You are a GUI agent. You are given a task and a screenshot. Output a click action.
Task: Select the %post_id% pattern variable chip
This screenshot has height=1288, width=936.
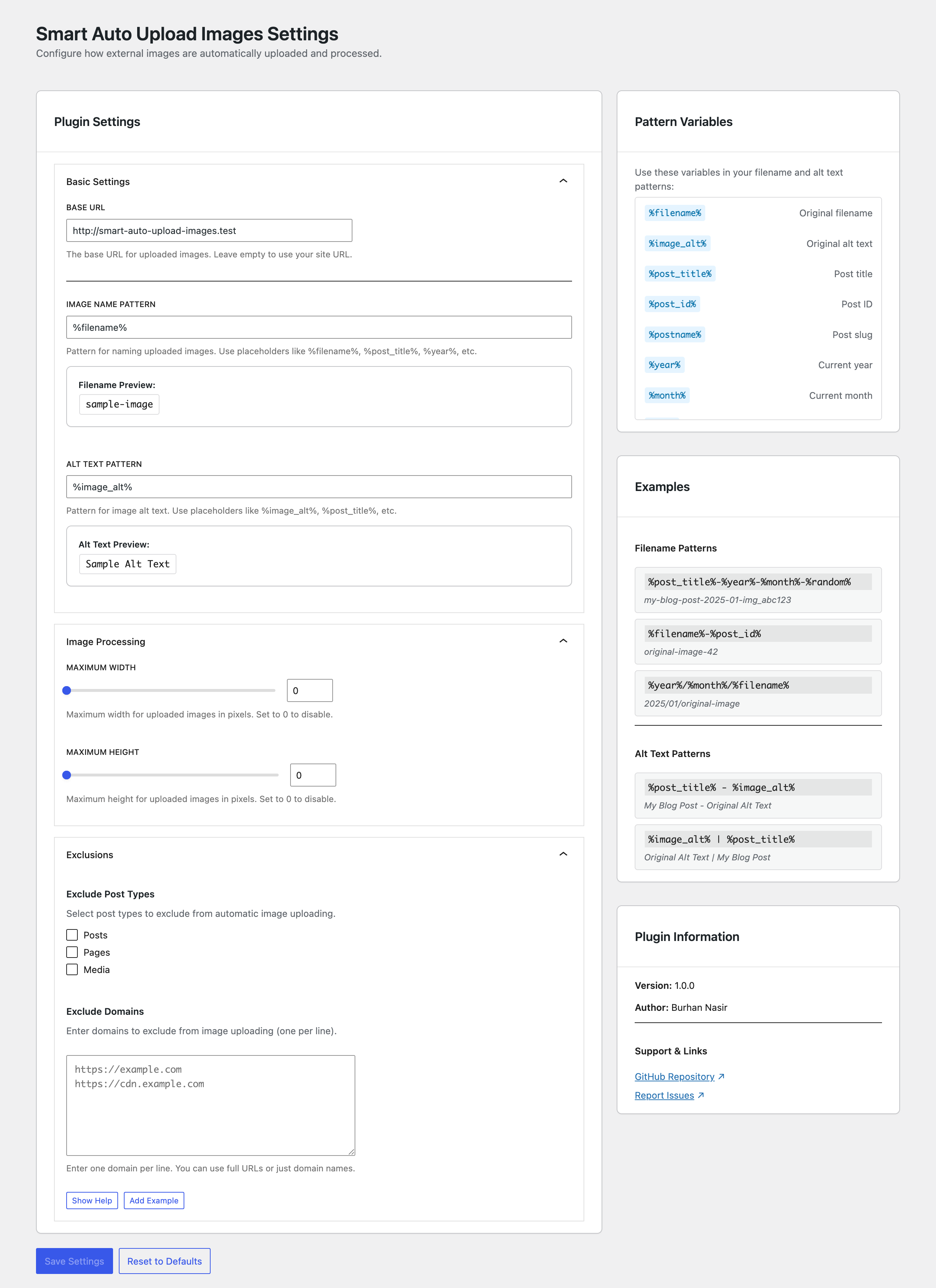672,304
